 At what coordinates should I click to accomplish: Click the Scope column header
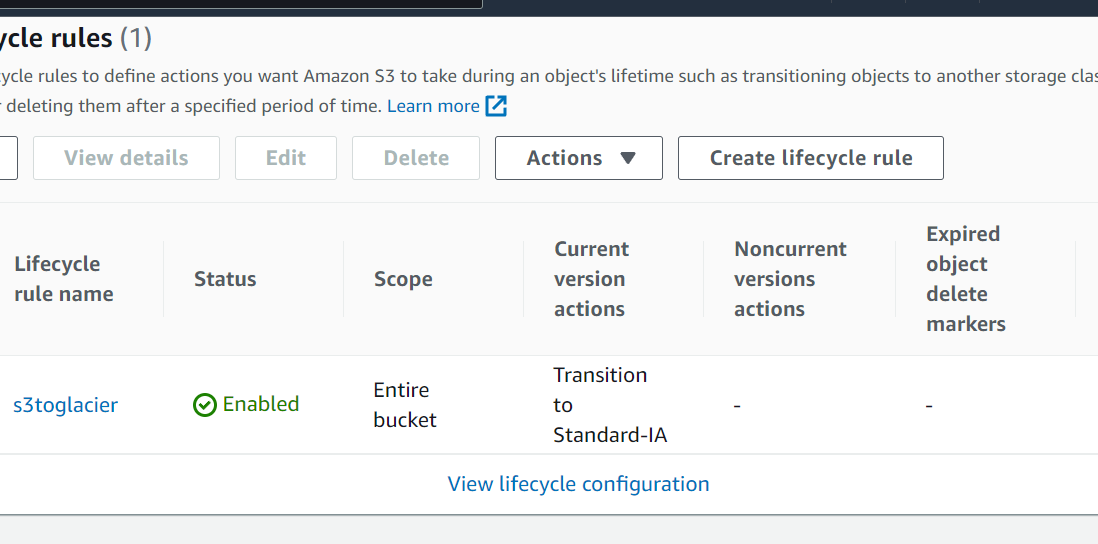point(403,279)
